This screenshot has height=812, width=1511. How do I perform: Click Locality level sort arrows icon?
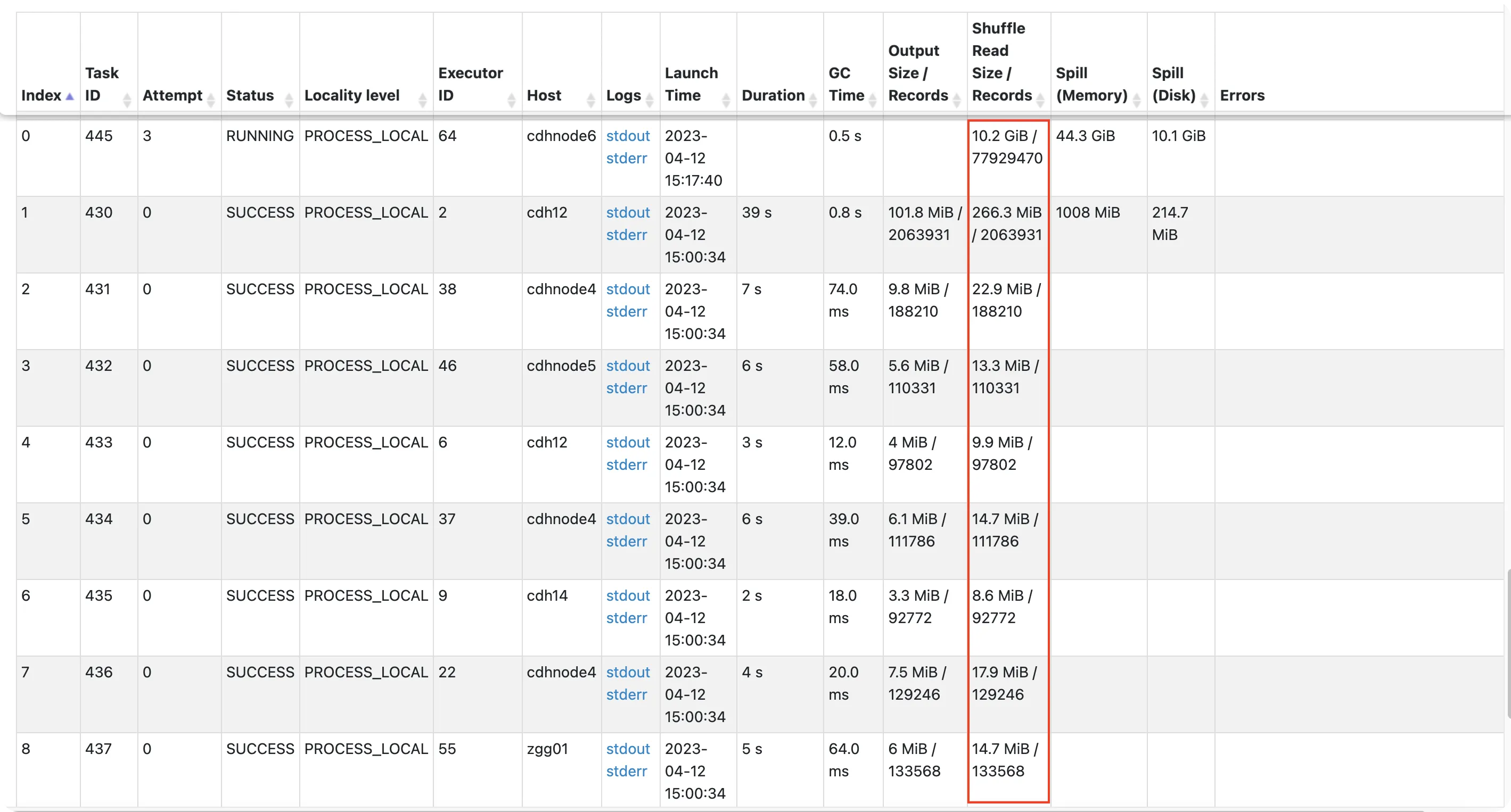422,100
